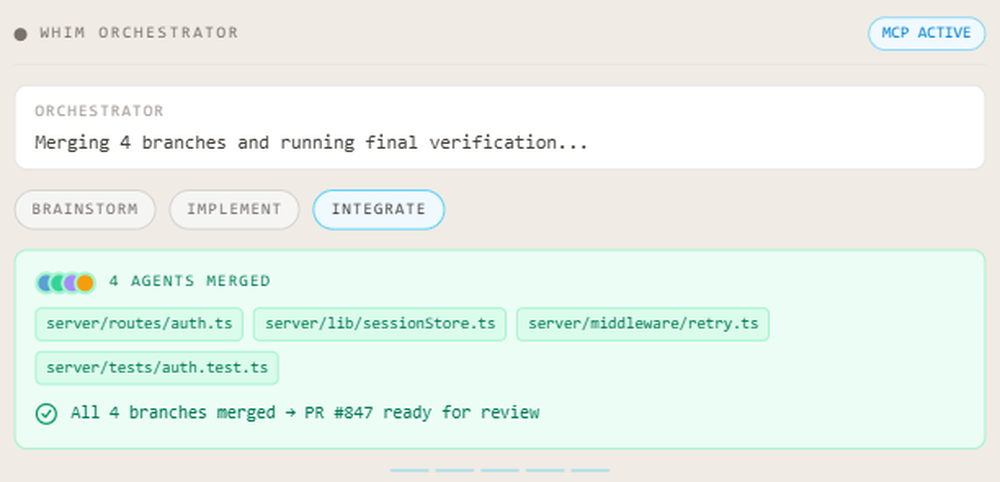Screen dimensions: 1000x482
Task: Select the third pagination dash indicator
Action: [x=500, y=471]
